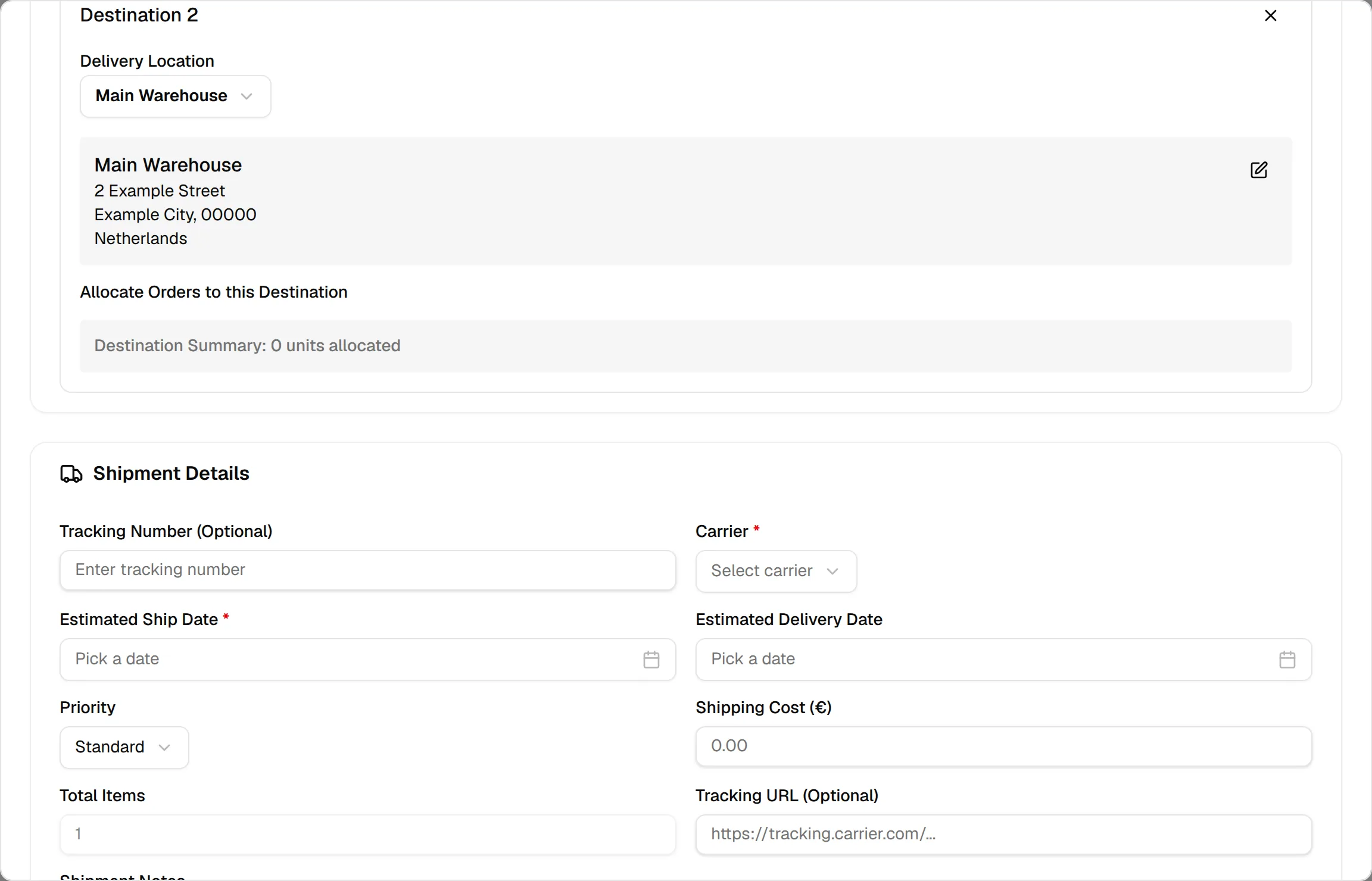Focus the tracking number field
Screen dimensions: 1372x881
(x=367, y=570)
